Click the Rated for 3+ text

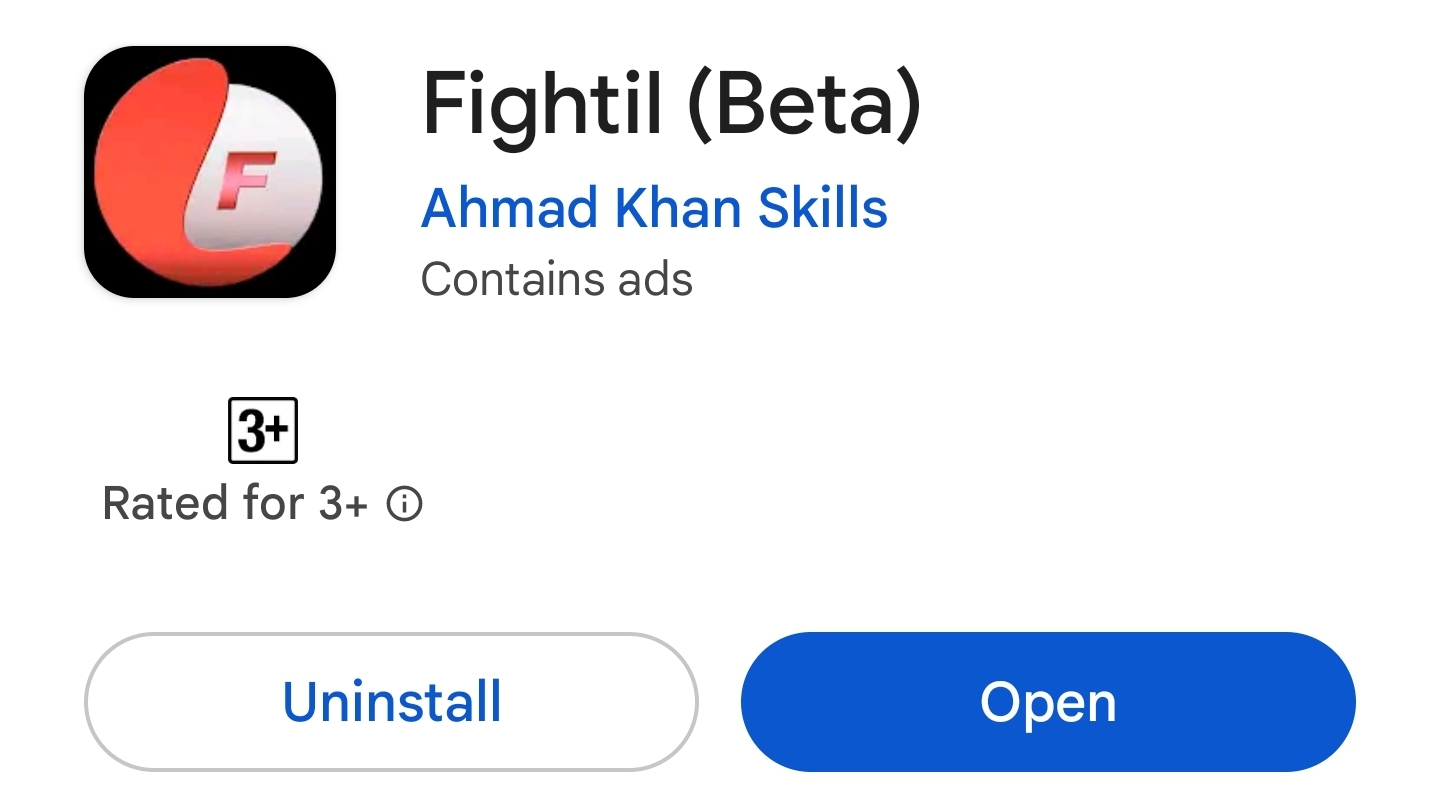[235, 504]
